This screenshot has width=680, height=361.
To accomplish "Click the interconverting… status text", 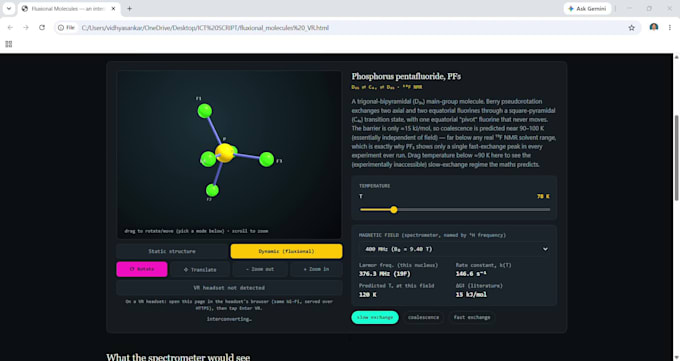I will (x=229, y=319).
